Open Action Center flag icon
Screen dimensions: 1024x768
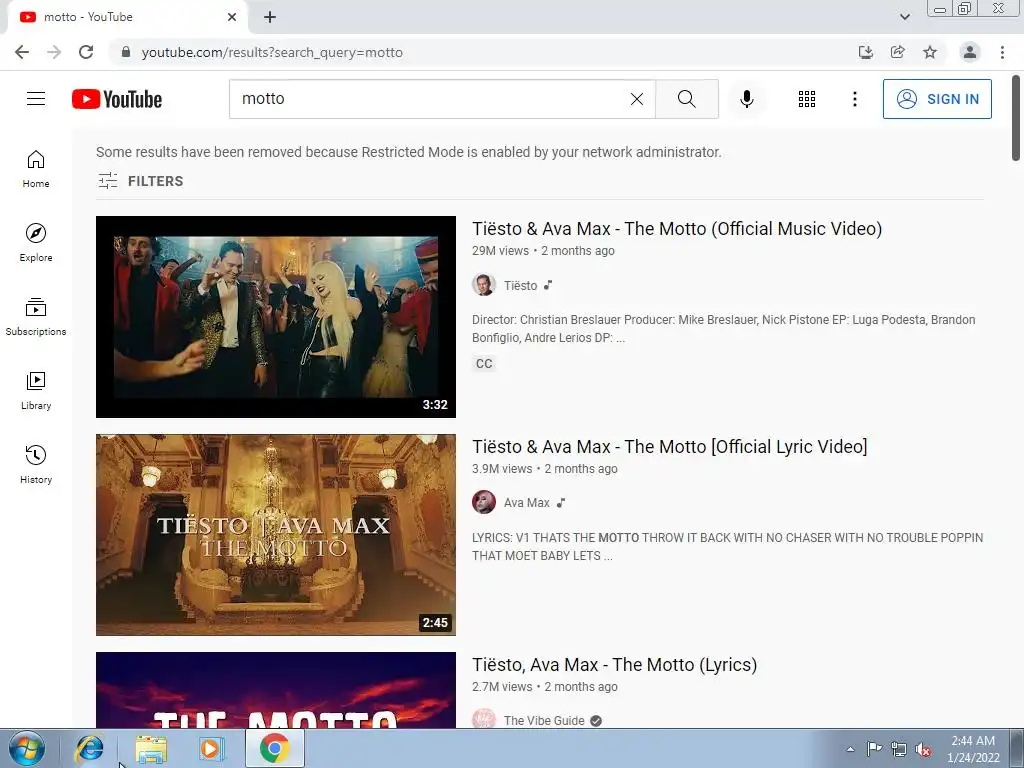874,749
